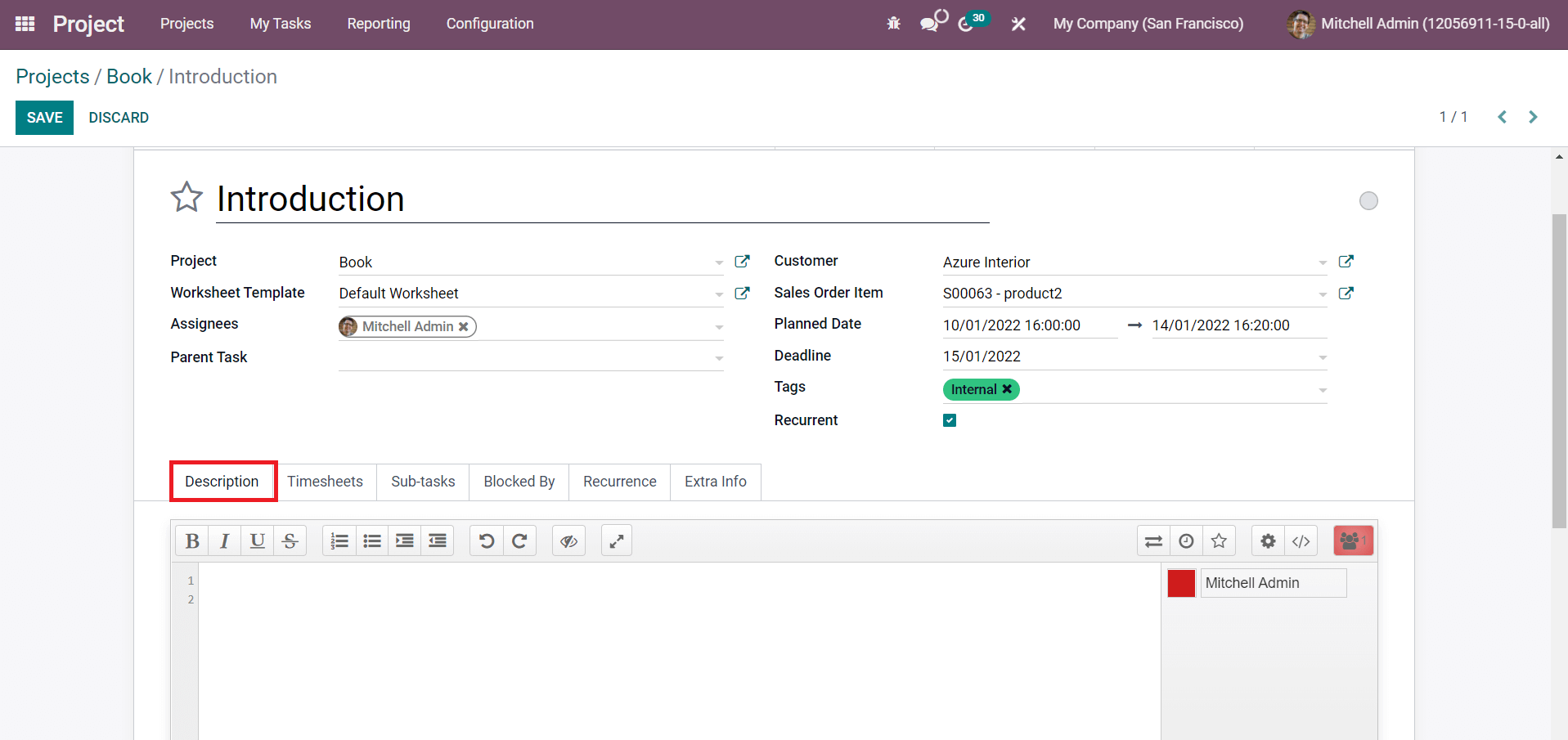Insert an ordered numbered list
Viewport: 1568px width, 740px height.
tap(339, 540)
